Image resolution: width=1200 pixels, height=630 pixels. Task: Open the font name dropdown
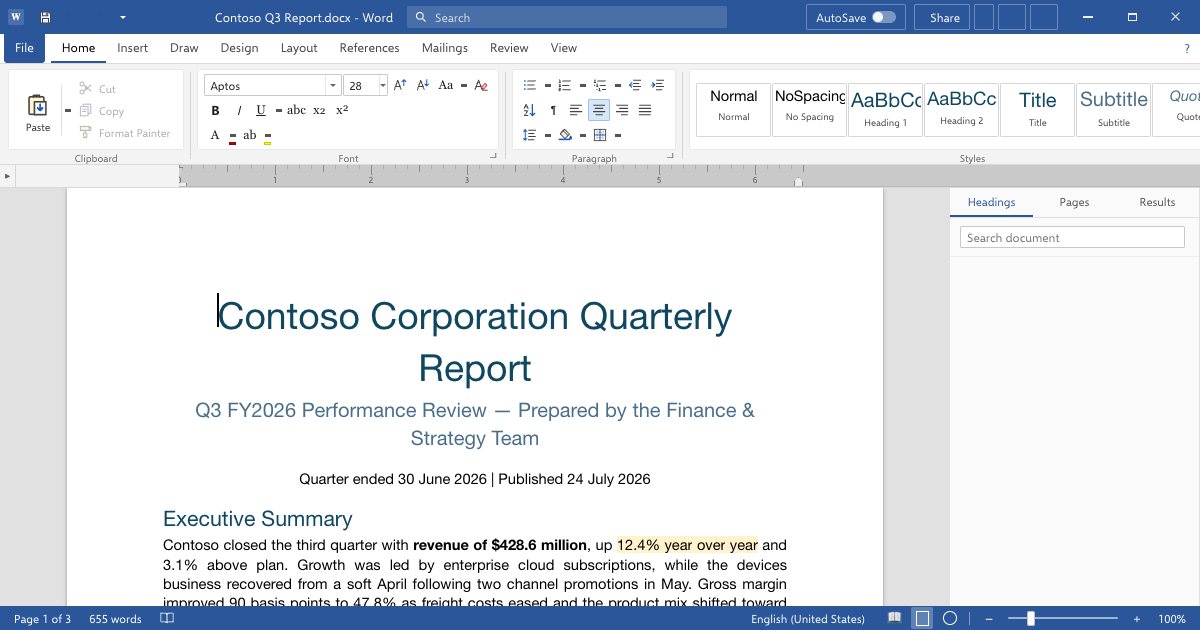pos(332,86)
